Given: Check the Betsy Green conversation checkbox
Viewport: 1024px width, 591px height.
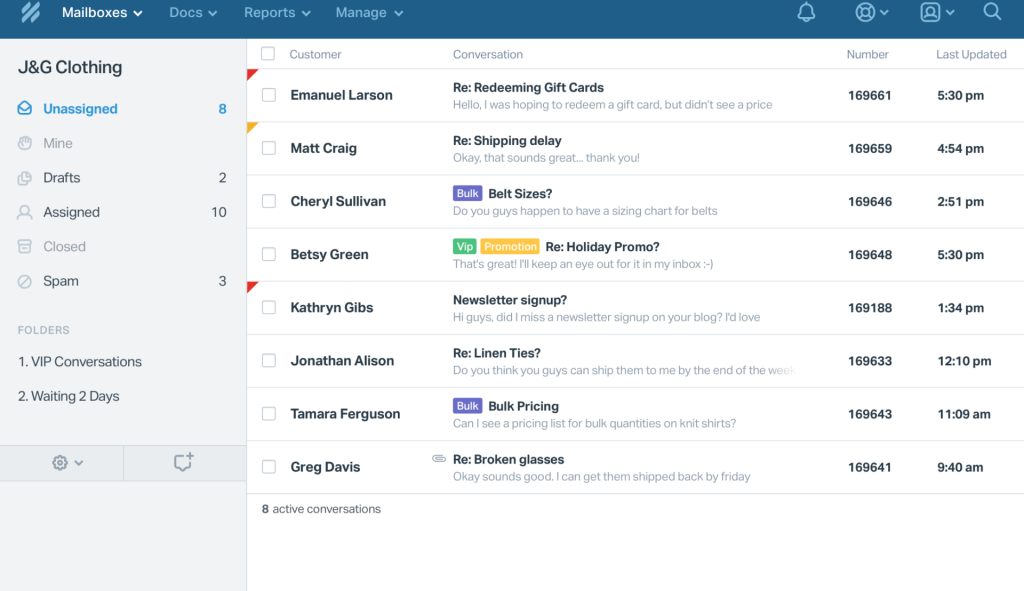Looking at the screenshot, I should point(268,254).
